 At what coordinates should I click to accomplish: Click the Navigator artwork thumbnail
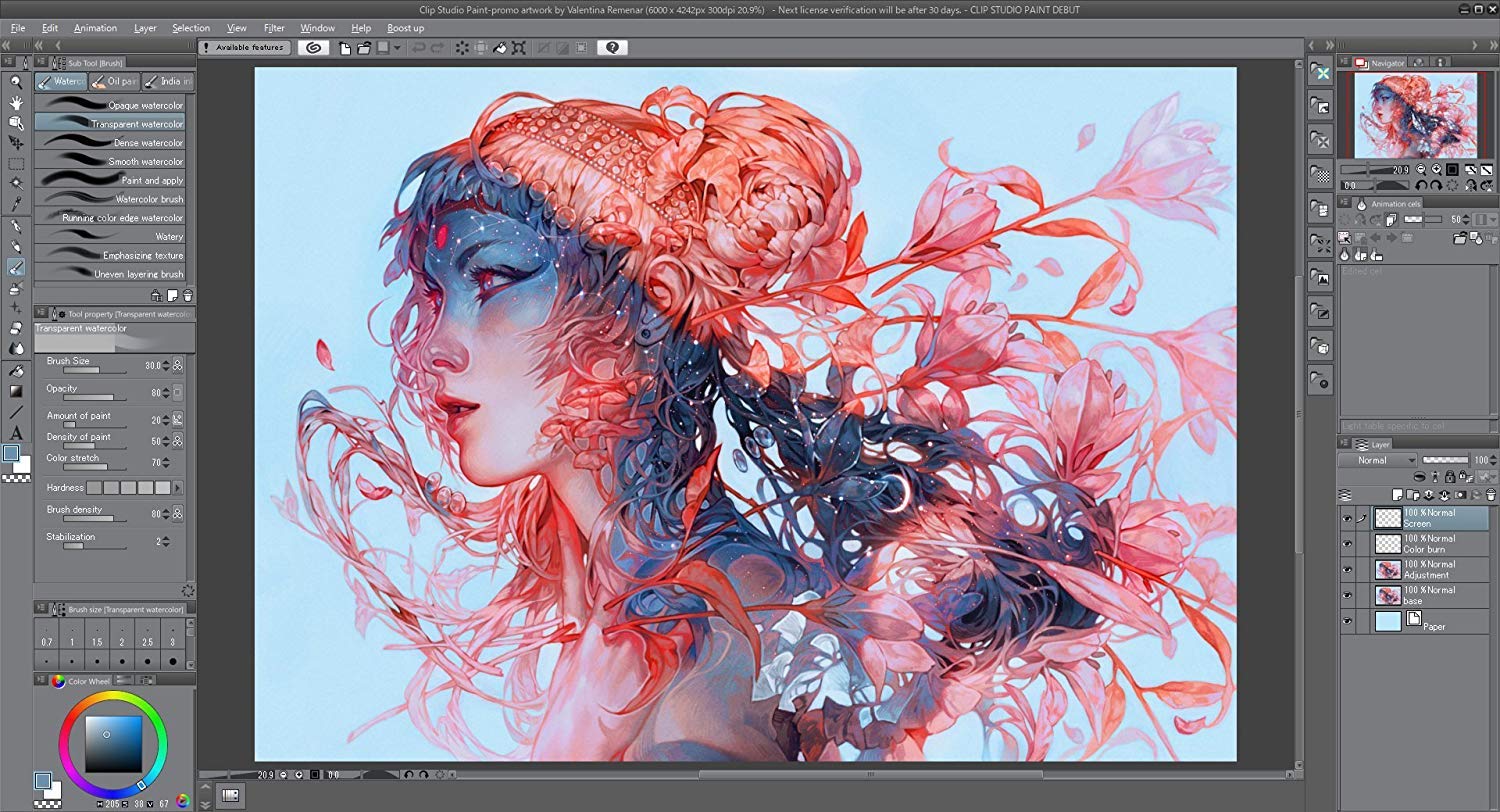(x=1413, y=113)
